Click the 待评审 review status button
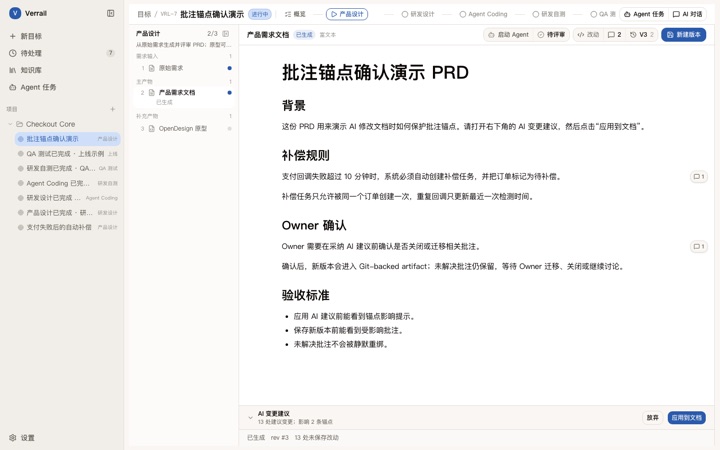 [x=551, y=34]
